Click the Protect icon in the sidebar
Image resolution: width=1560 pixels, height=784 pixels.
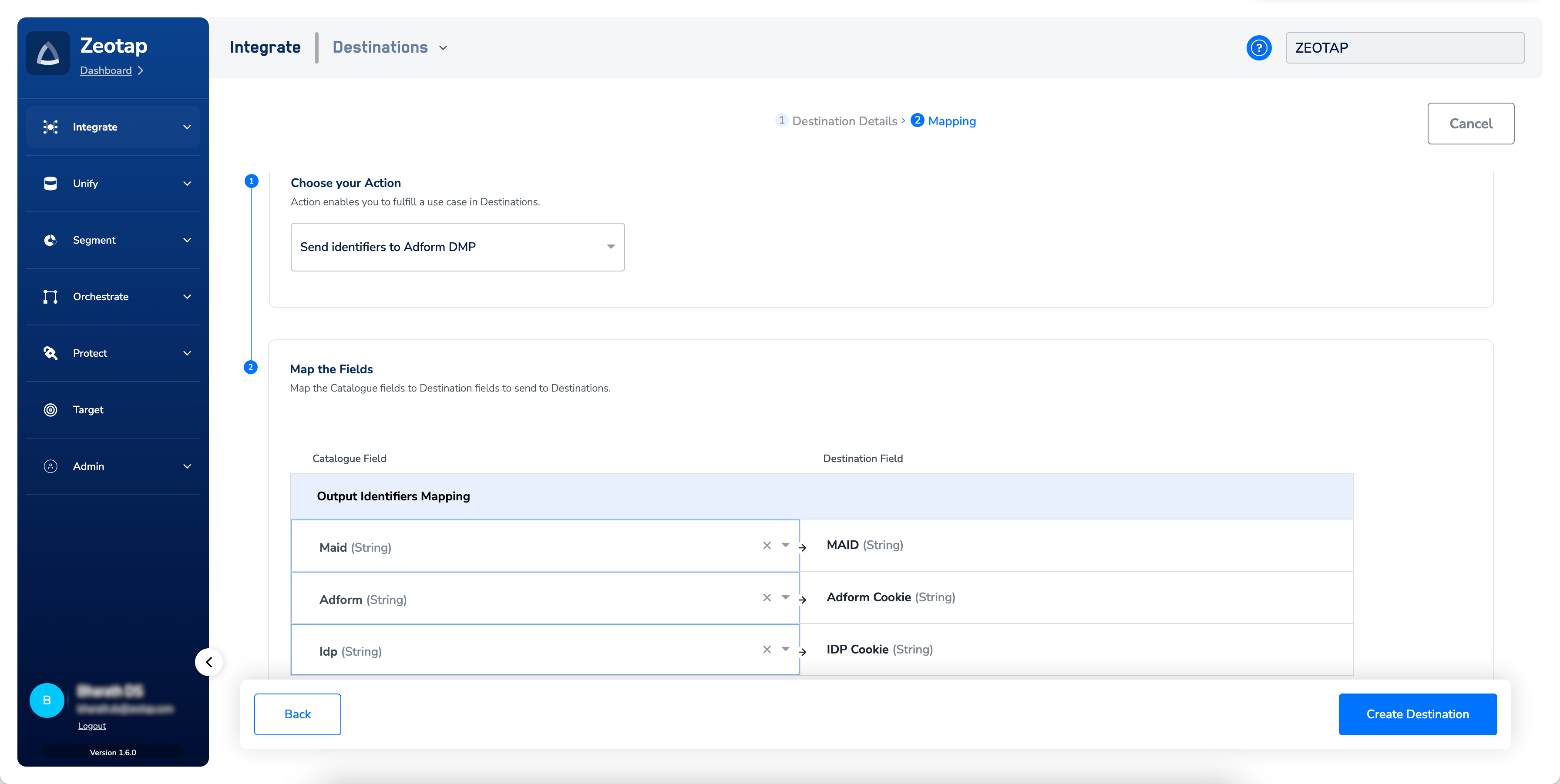(51, 354)
